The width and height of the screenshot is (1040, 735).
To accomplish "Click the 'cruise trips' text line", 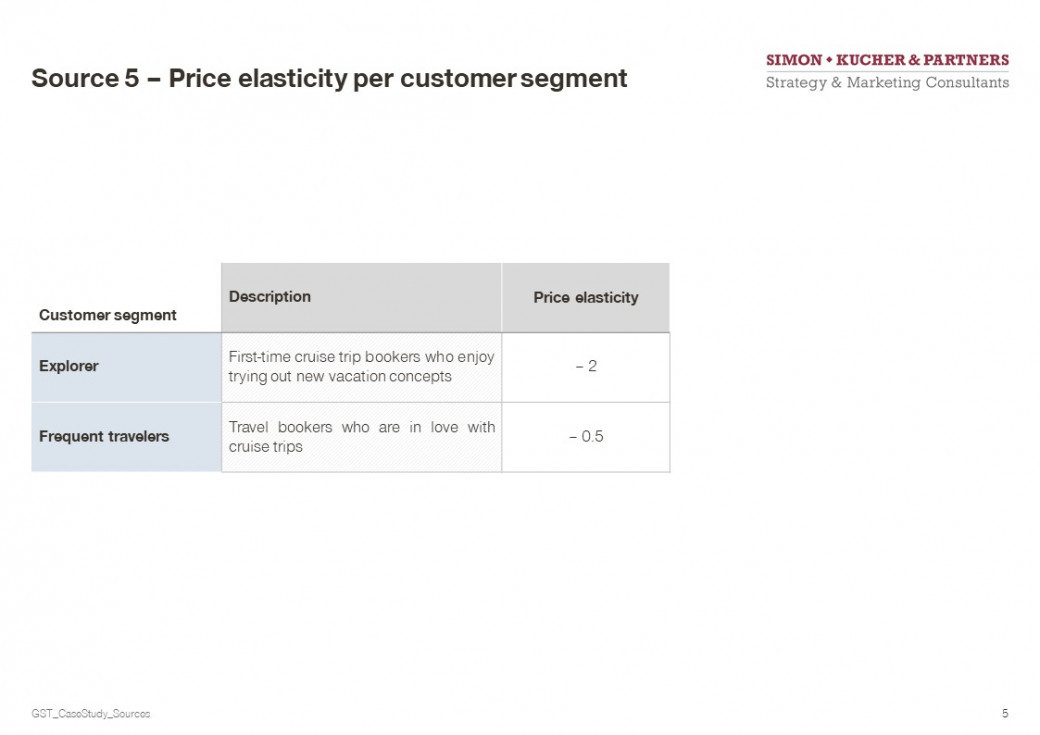I will tap(265, 447).
